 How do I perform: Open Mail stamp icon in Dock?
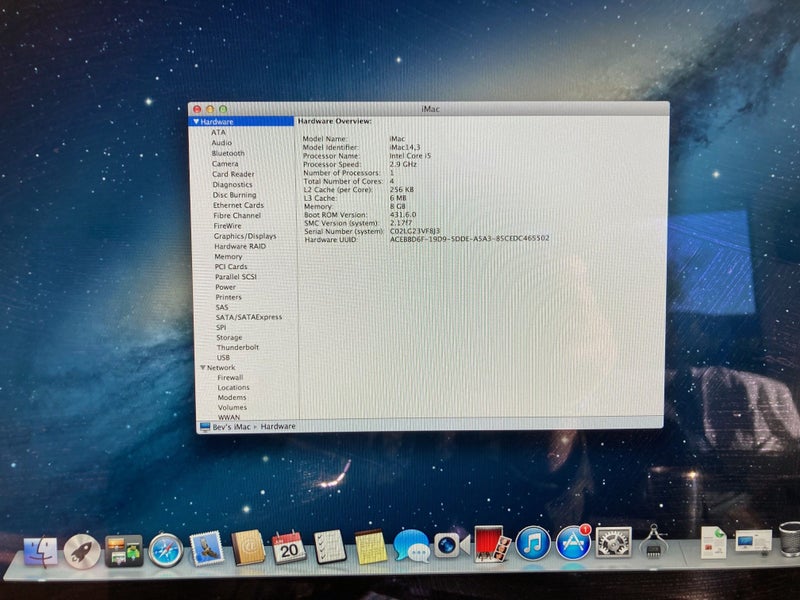(207, 548)
